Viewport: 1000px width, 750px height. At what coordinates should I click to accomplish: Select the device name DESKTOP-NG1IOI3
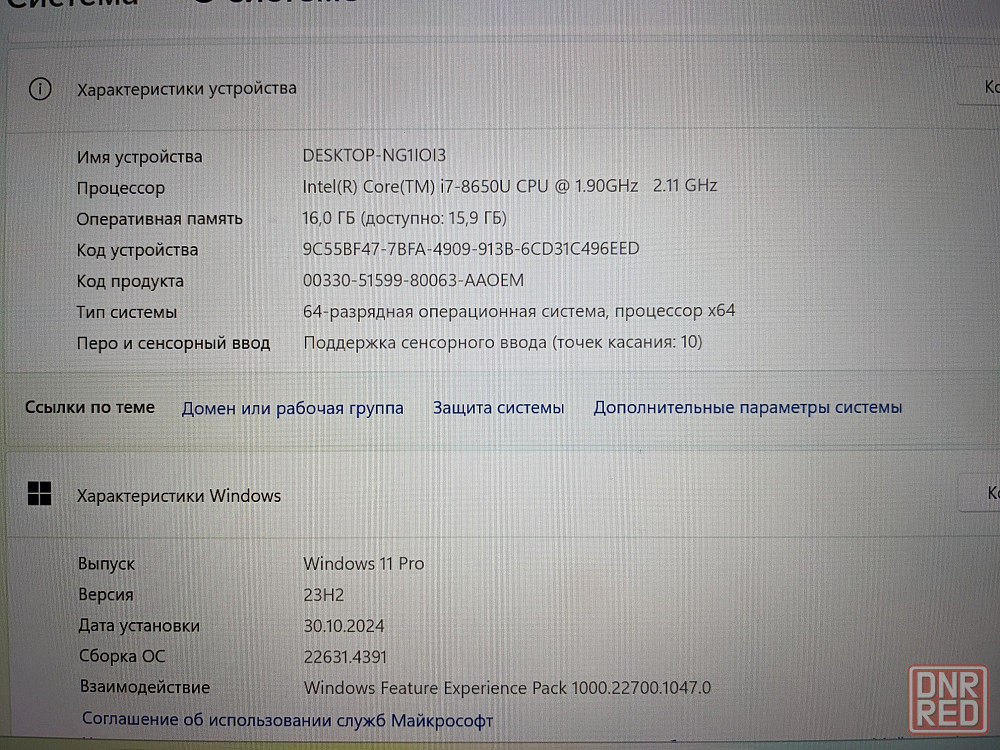[x=374, y=155]
